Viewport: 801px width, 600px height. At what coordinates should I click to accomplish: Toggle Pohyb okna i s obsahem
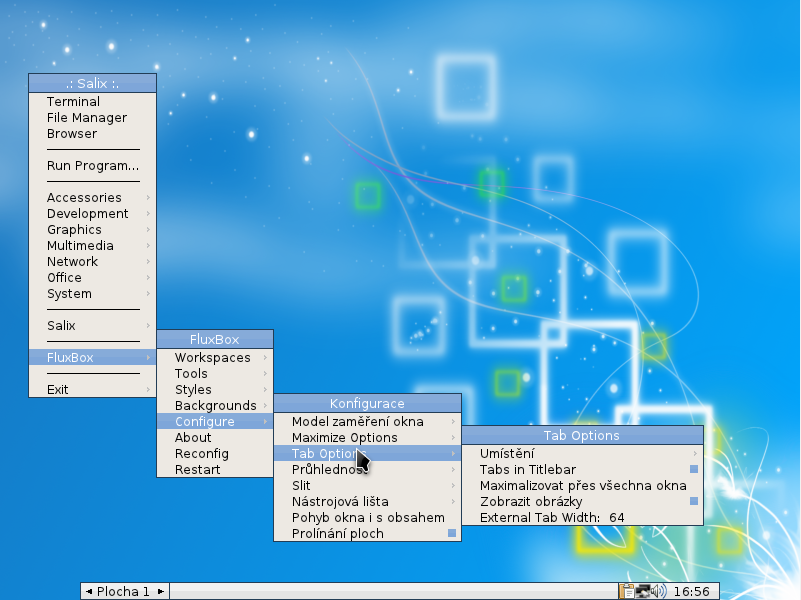pyautogui.click(x=367, y=517)
